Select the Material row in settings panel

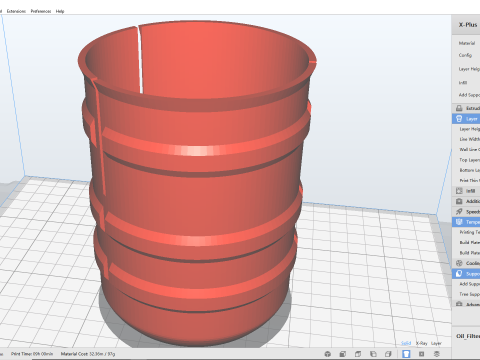(x=467, y=43)
